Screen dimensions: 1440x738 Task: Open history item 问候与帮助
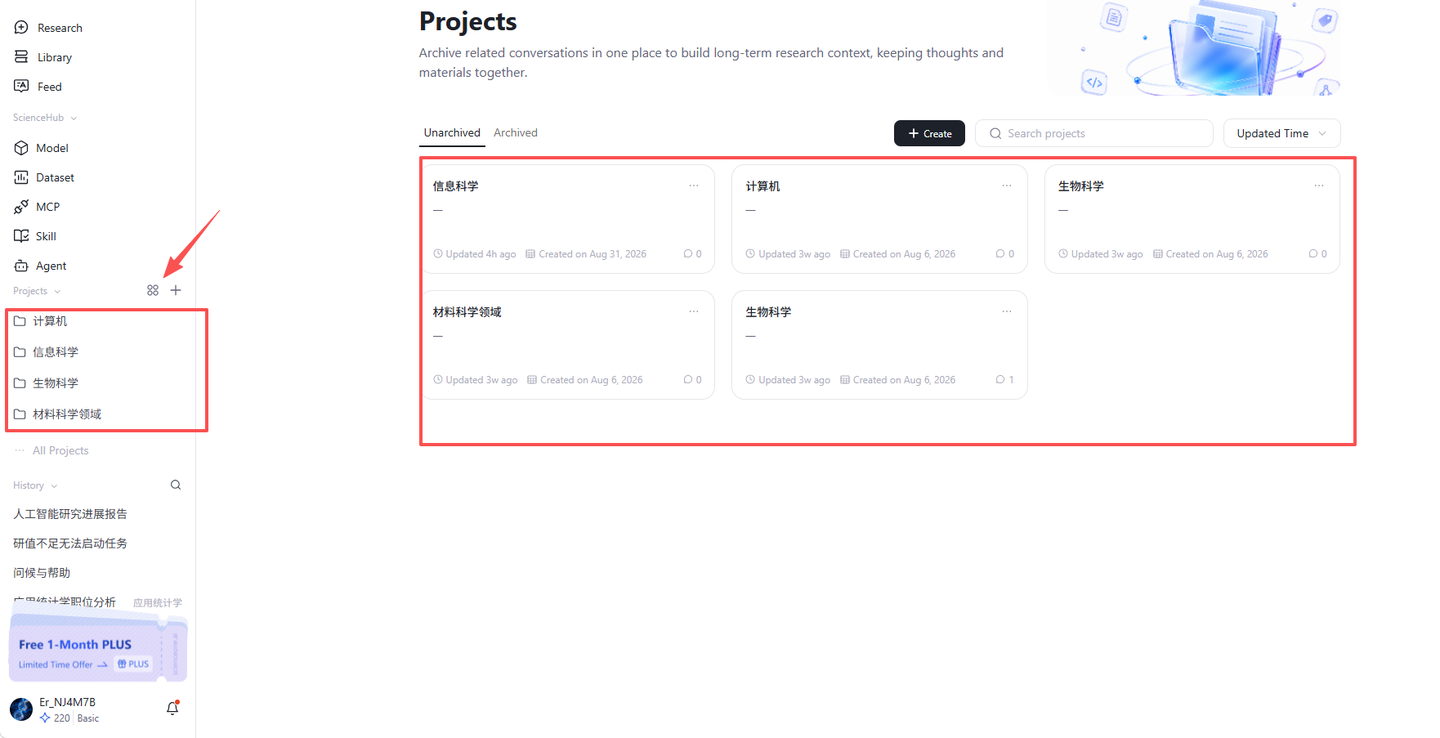[42, 573]
